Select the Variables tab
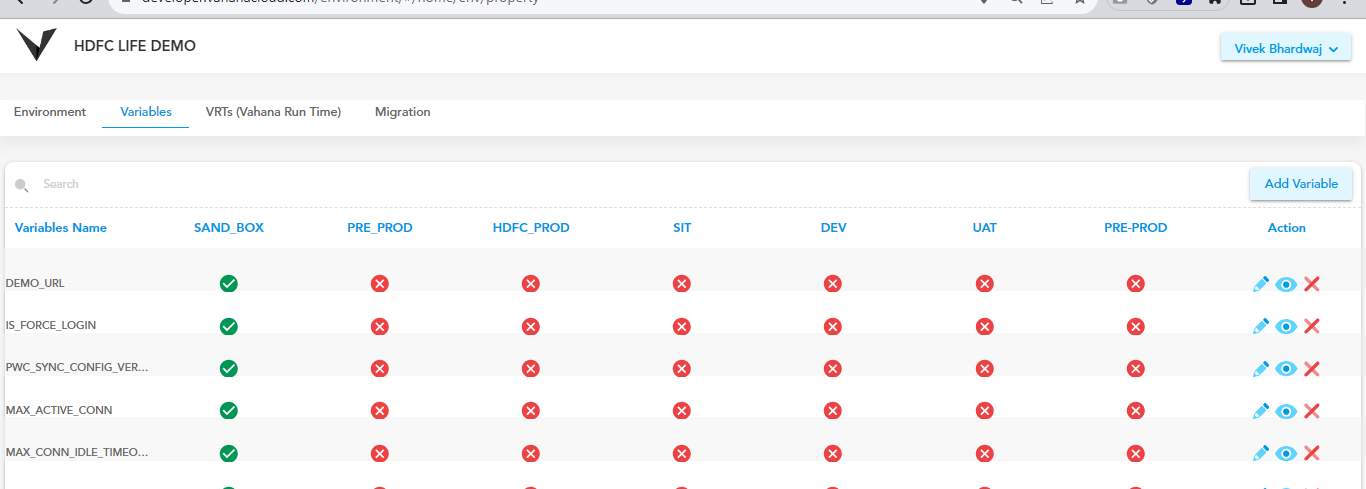The image size is (1366, 489). [x=146, y=112]
